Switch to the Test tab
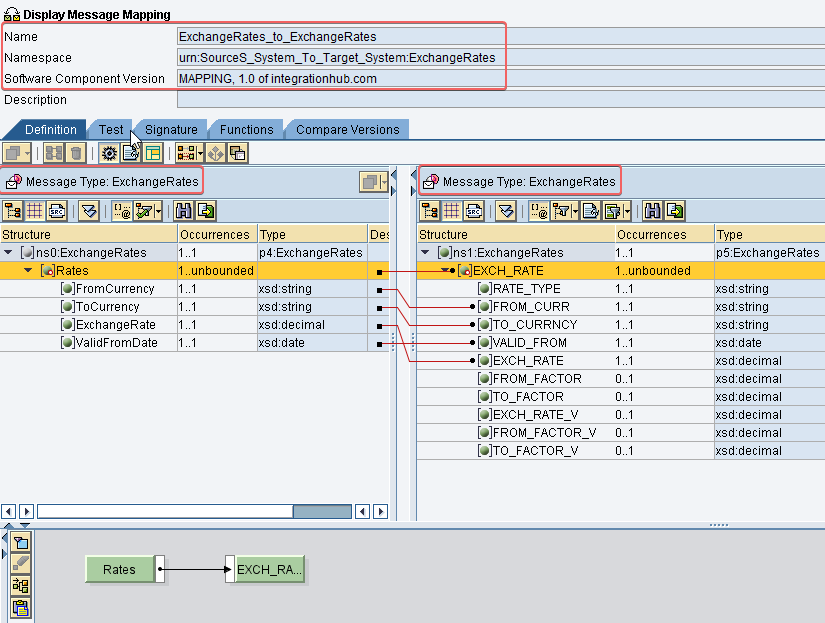The height and width of the screenshot is (623, 825). tap(111, 129)
